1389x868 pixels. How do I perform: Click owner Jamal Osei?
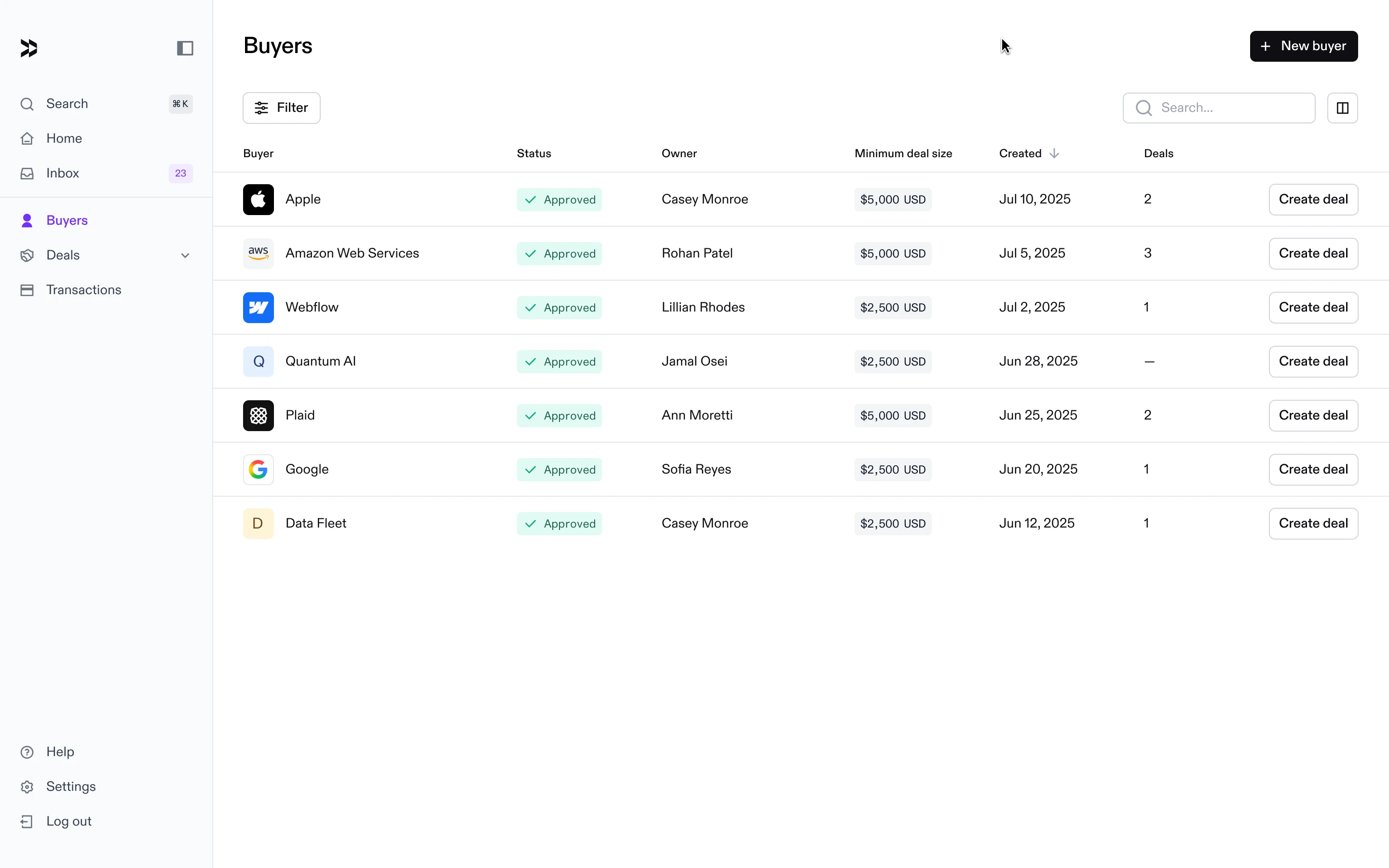694,361
